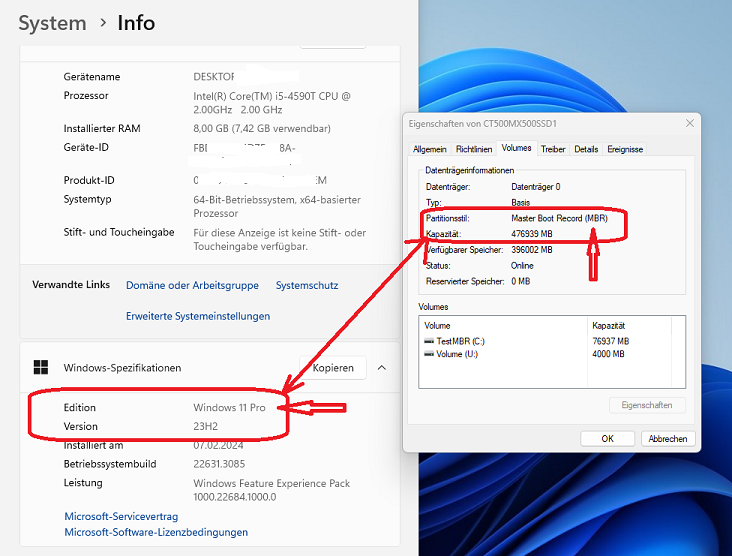Click the 64-Bit-Betriebssystem system type text
Screen dimensions: 732x556
[x=277, y=206]
